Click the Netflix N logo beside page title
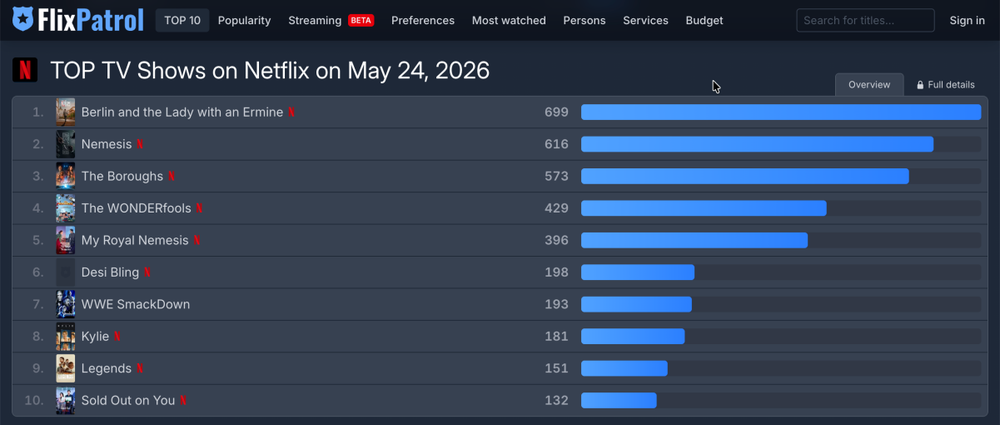Image resolution: width=1000 pixels, height=425 pixels. pos(25,70)
